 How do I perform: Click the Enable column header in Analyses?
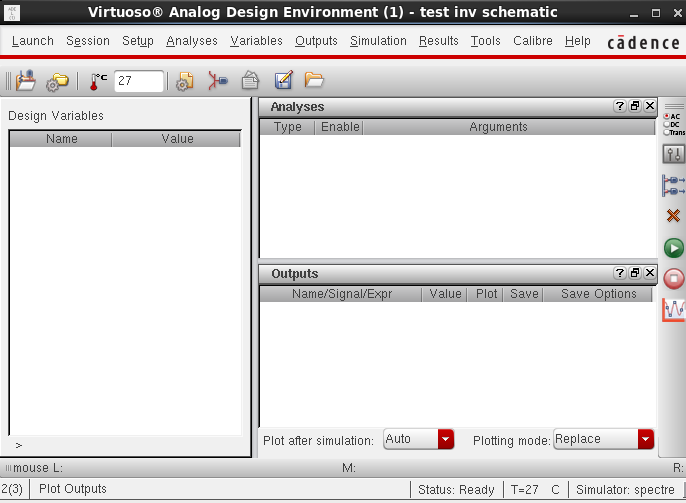(340, 127)
